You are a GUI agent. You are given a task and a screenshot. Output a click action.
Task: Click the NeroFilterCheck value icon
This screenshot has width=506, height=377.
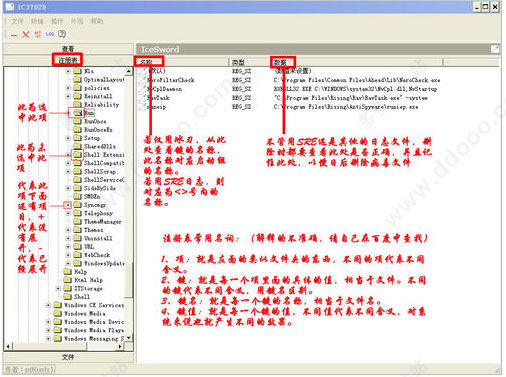tap(143, 80)
